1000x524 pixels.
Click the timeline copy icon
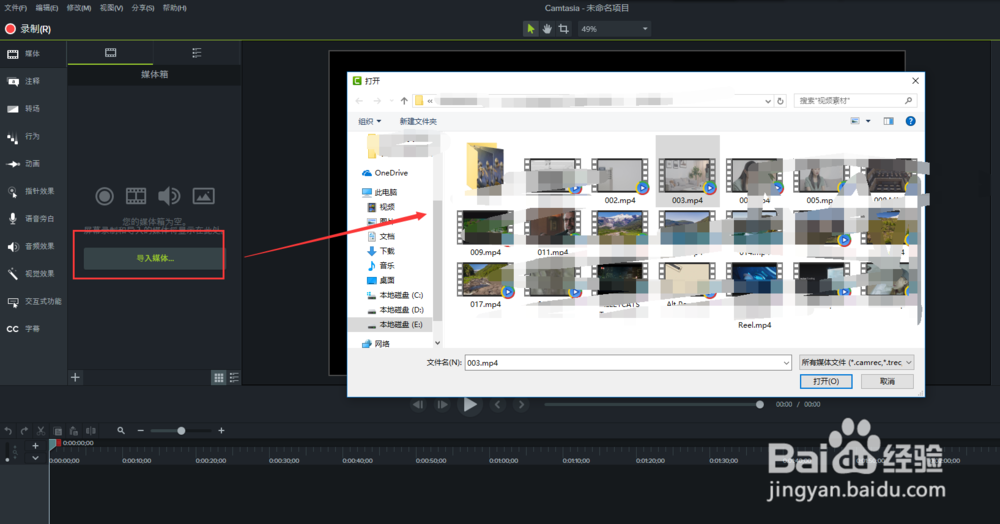click(x=57, y=431)
